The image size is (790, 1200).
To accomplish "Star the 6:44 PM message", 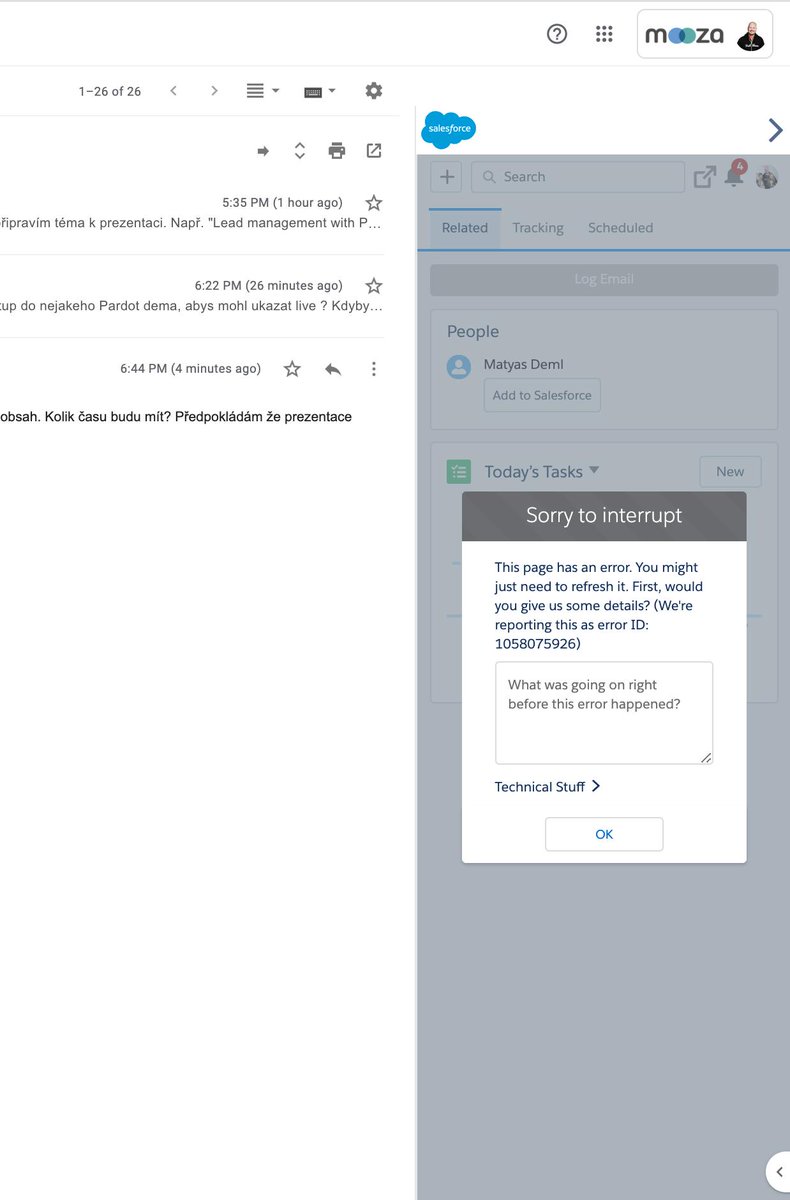I will tap(292, 369).
